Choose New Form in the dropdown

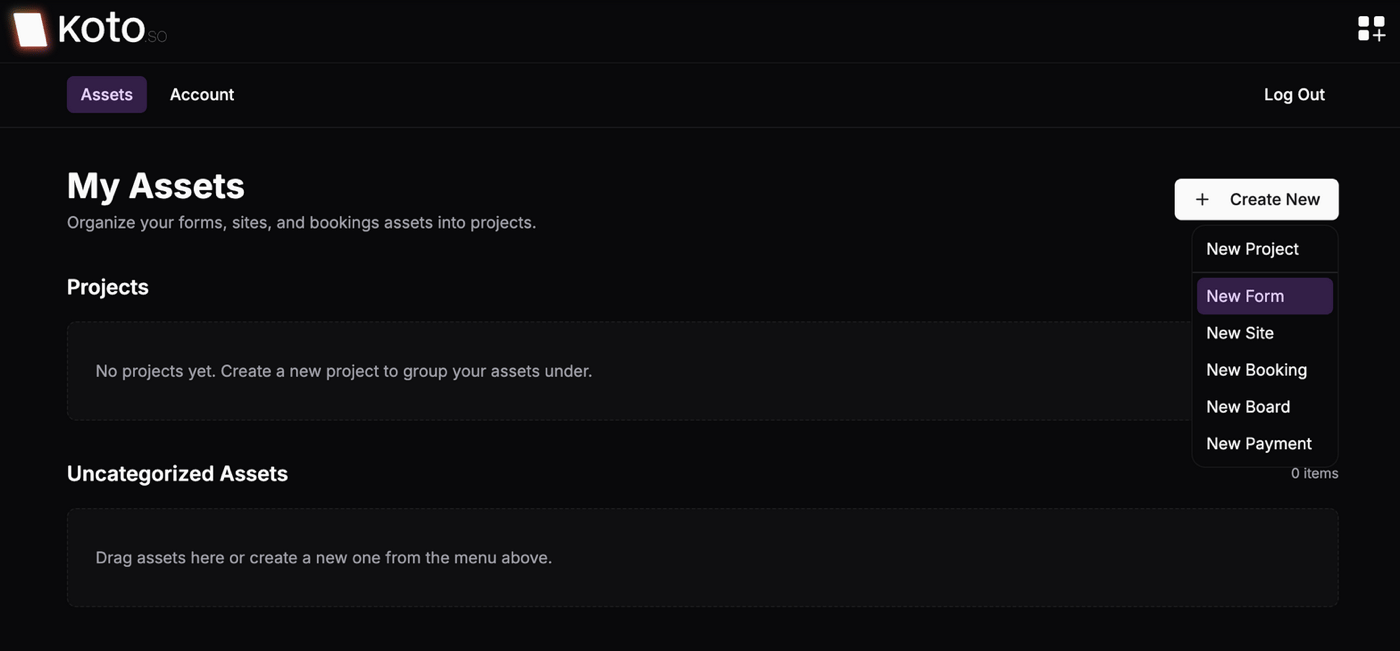1245,296
